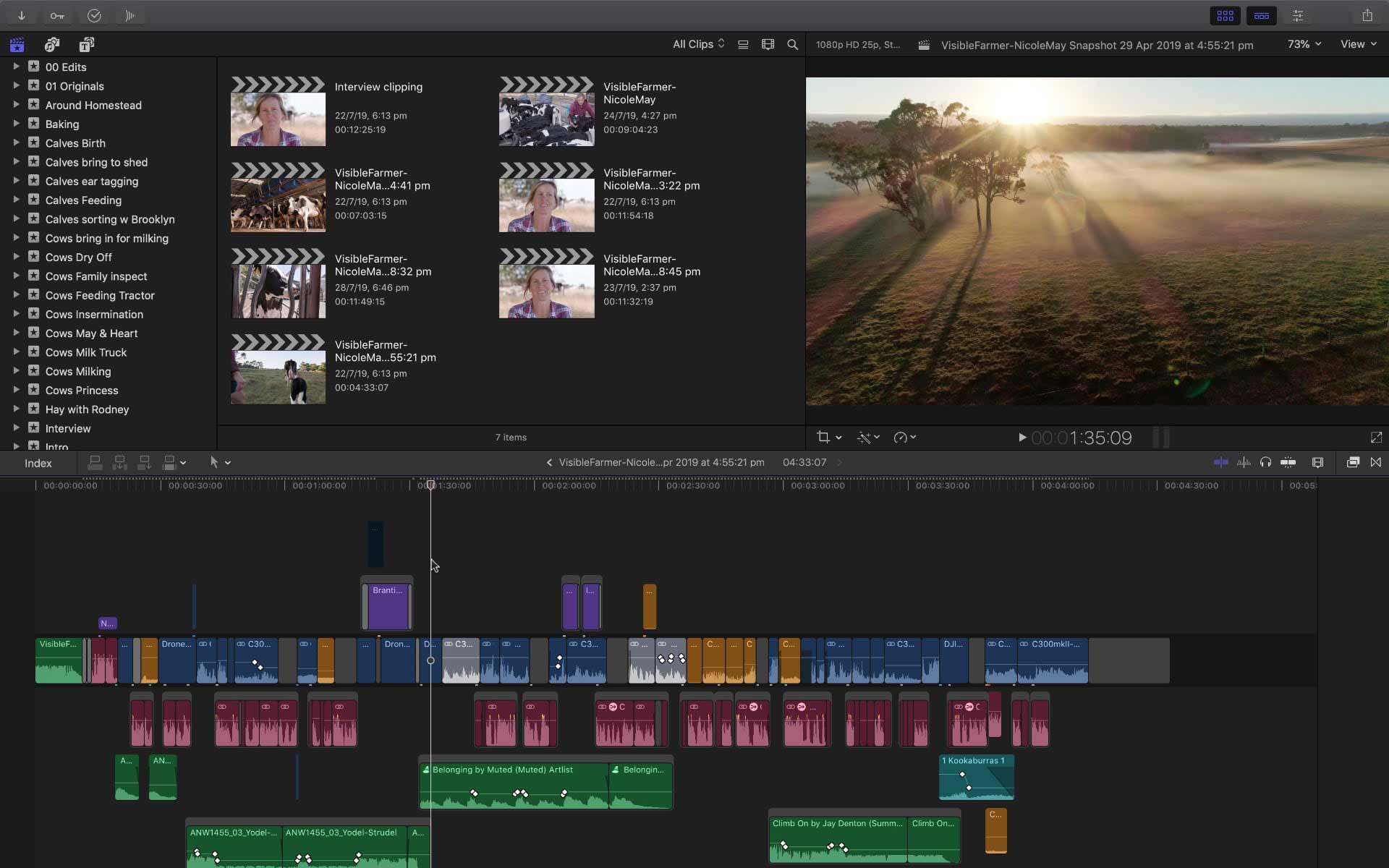
Task: Select Cows Feeding Tractor event
Action: coord(100,295)
